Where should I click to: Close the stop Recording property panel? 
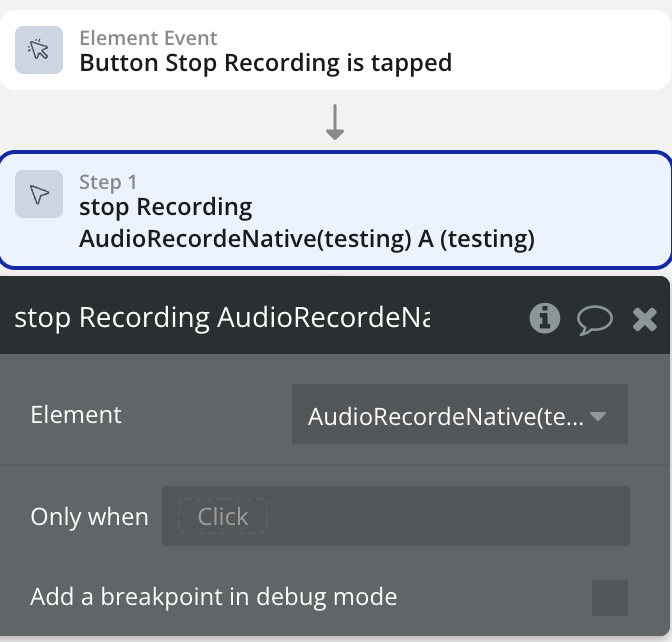click(645, 319)
